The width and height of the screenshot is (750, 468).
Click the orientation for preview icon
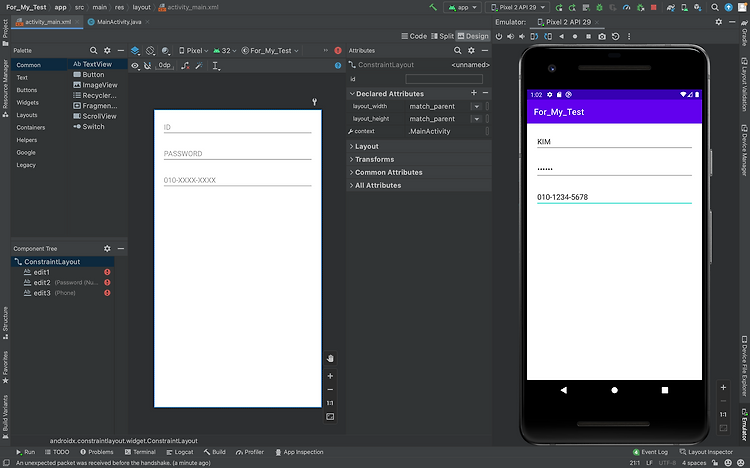pyautogui.click(x=150, y=50)
